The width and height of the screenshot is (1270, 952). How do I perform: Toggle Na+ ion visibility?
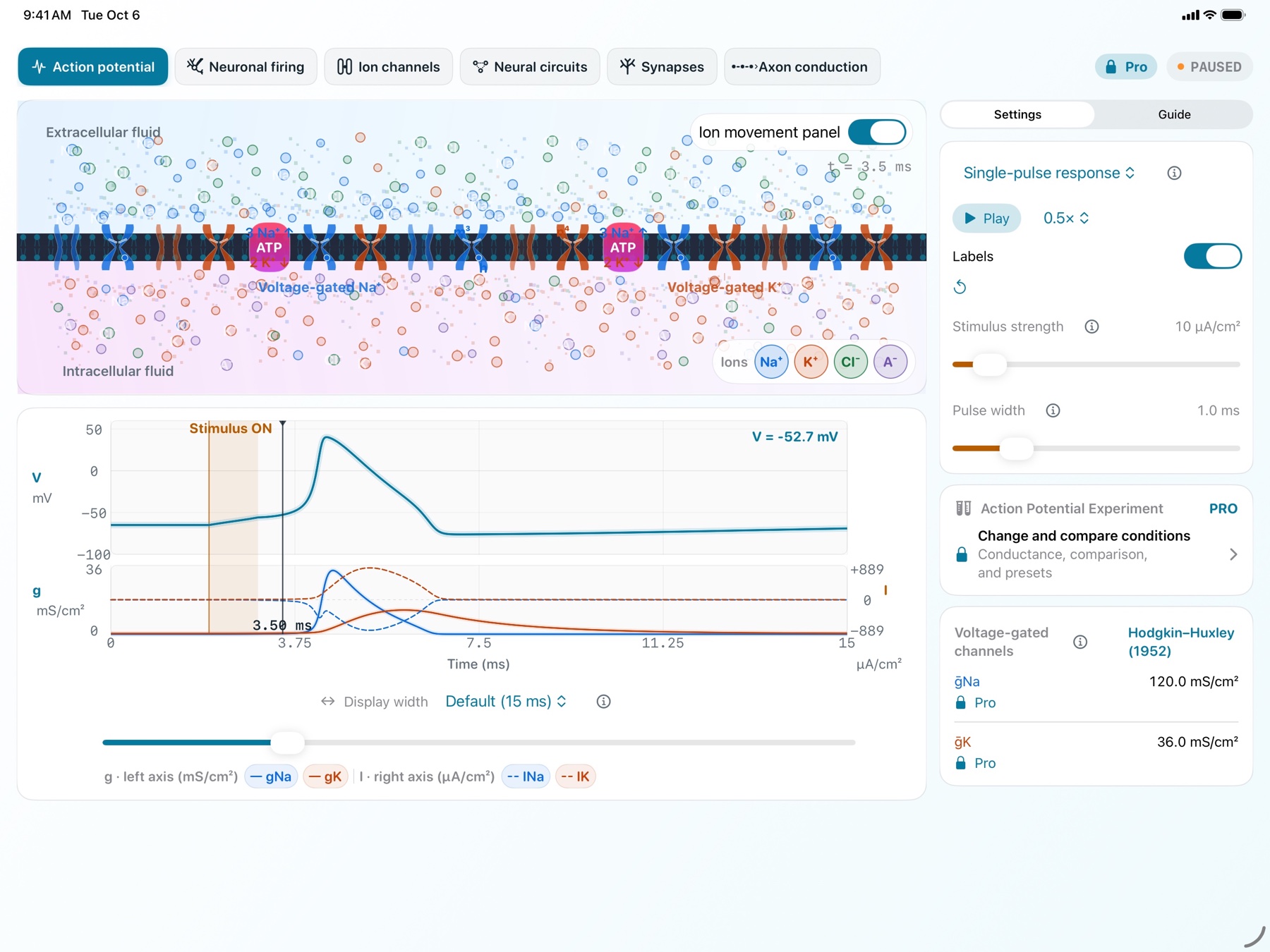[771, 362]
